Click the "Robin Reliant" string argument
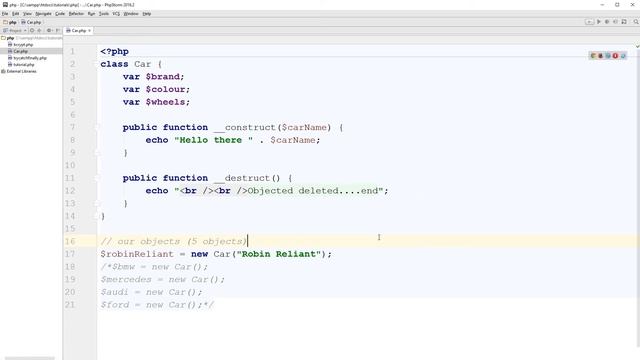Image resolution: width=640 pixels, height=360 pixels. pos(278,254)
